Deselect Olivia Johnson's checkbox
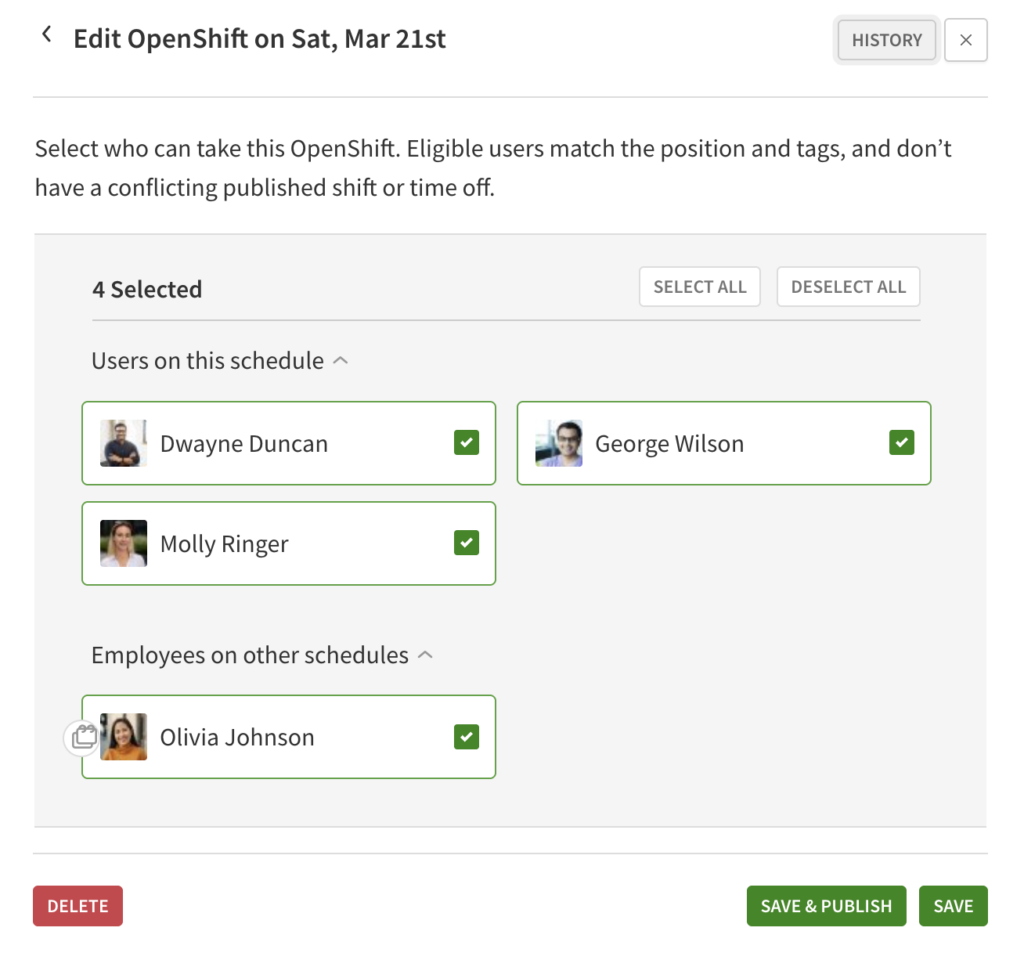This screenshot has height=960, width=1024. (466, 737)
